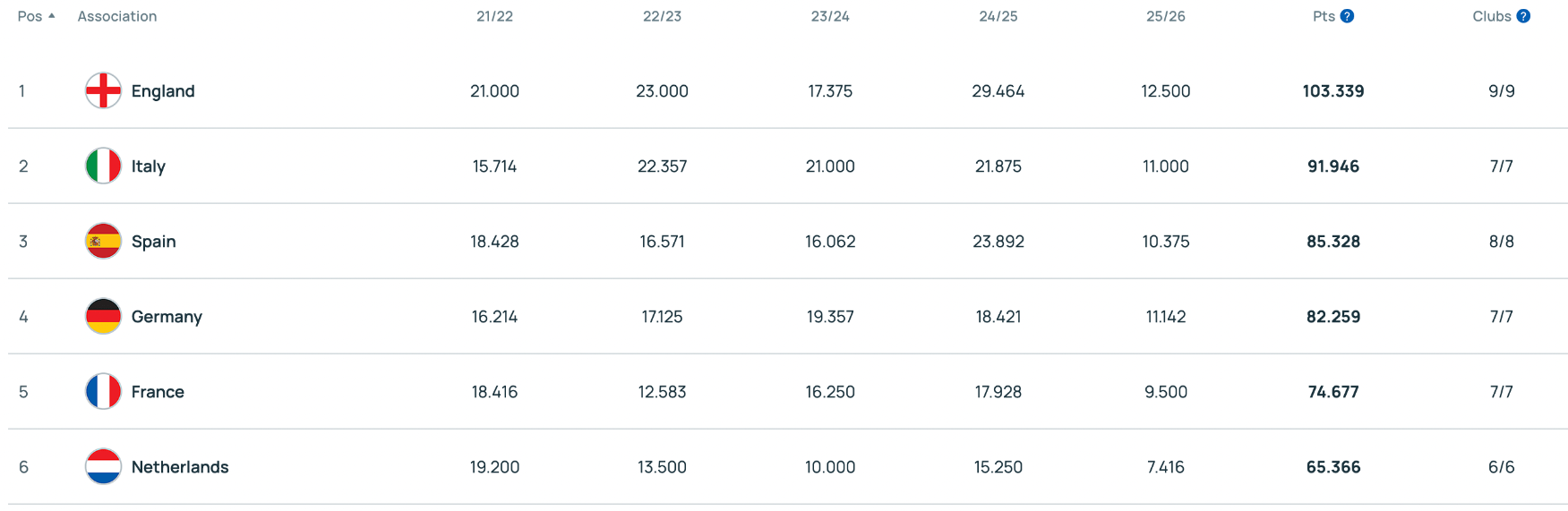Select the 24/25 season column header
This screenshot has width=1568, height=511.
point(998,16)
